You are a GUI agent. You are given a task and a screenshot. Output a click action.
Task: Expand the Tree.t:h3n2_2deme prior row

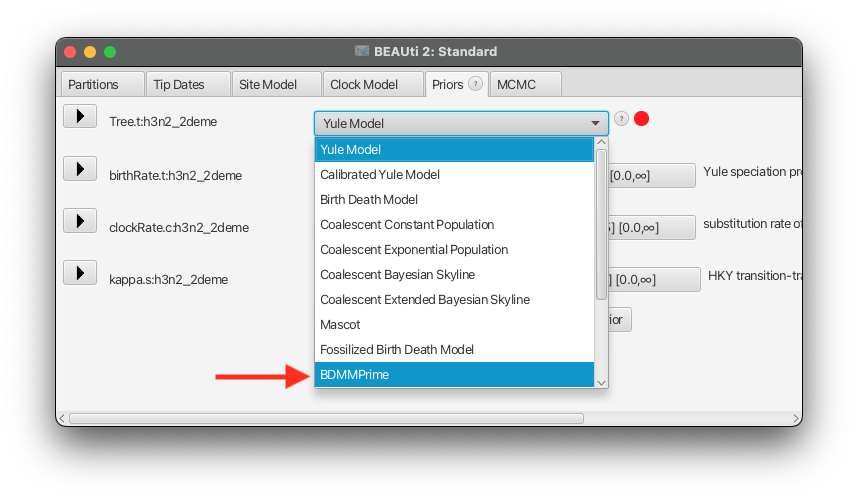[80, 116]
